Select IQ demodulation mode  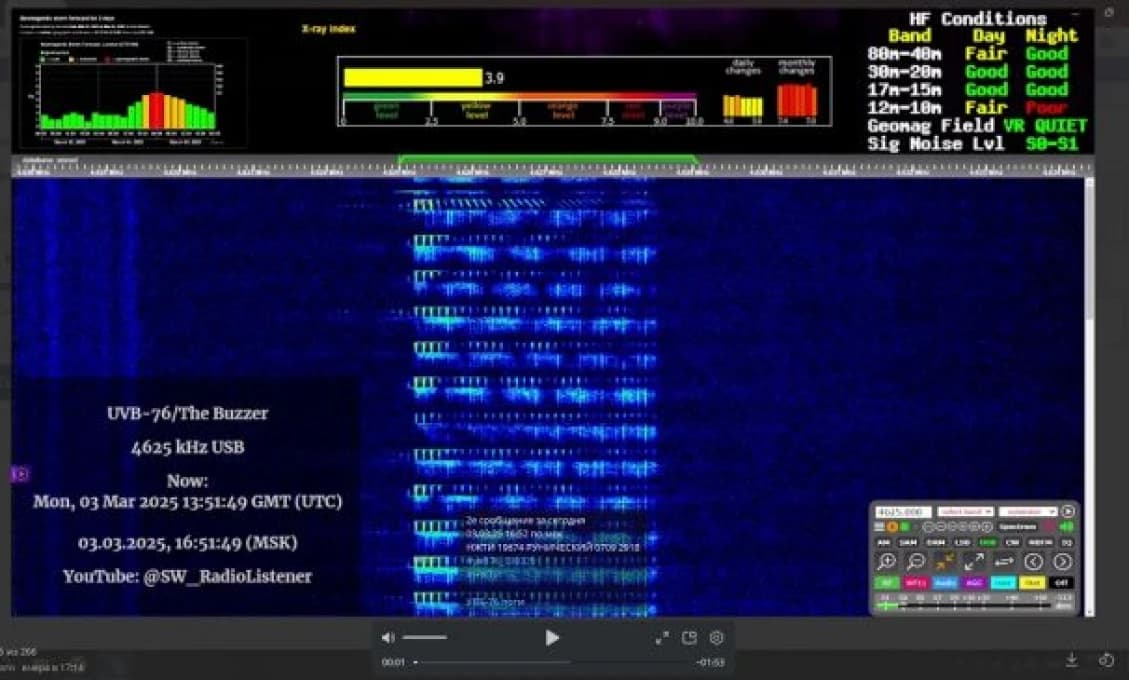pos(1066,542)
